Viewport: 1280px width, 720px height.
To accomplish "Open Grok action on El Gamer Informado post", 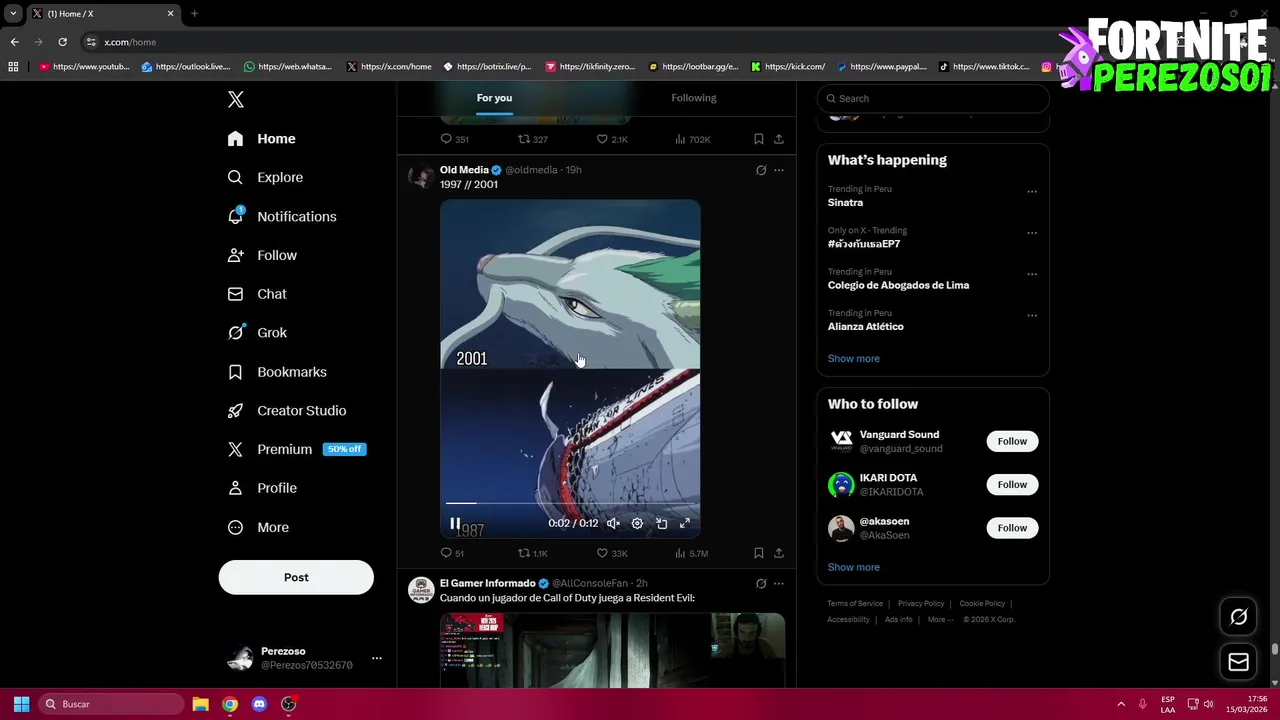I will click(x=761, y=584).
